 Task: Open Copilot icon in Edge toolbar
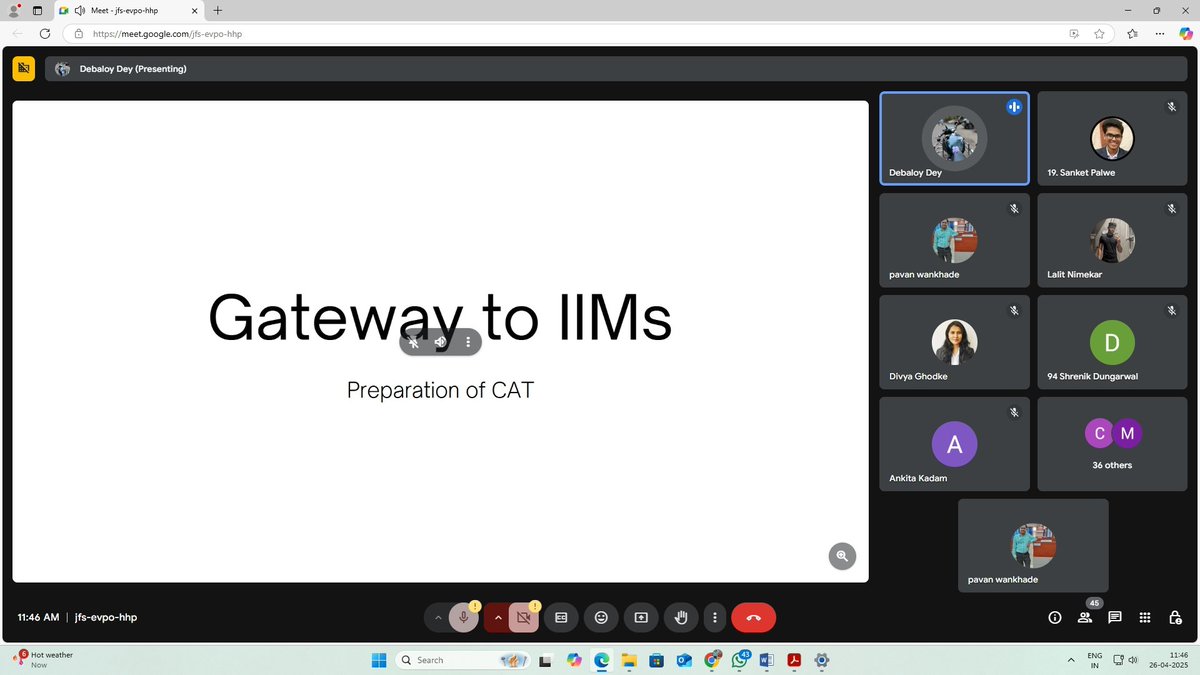point(1185,33)
